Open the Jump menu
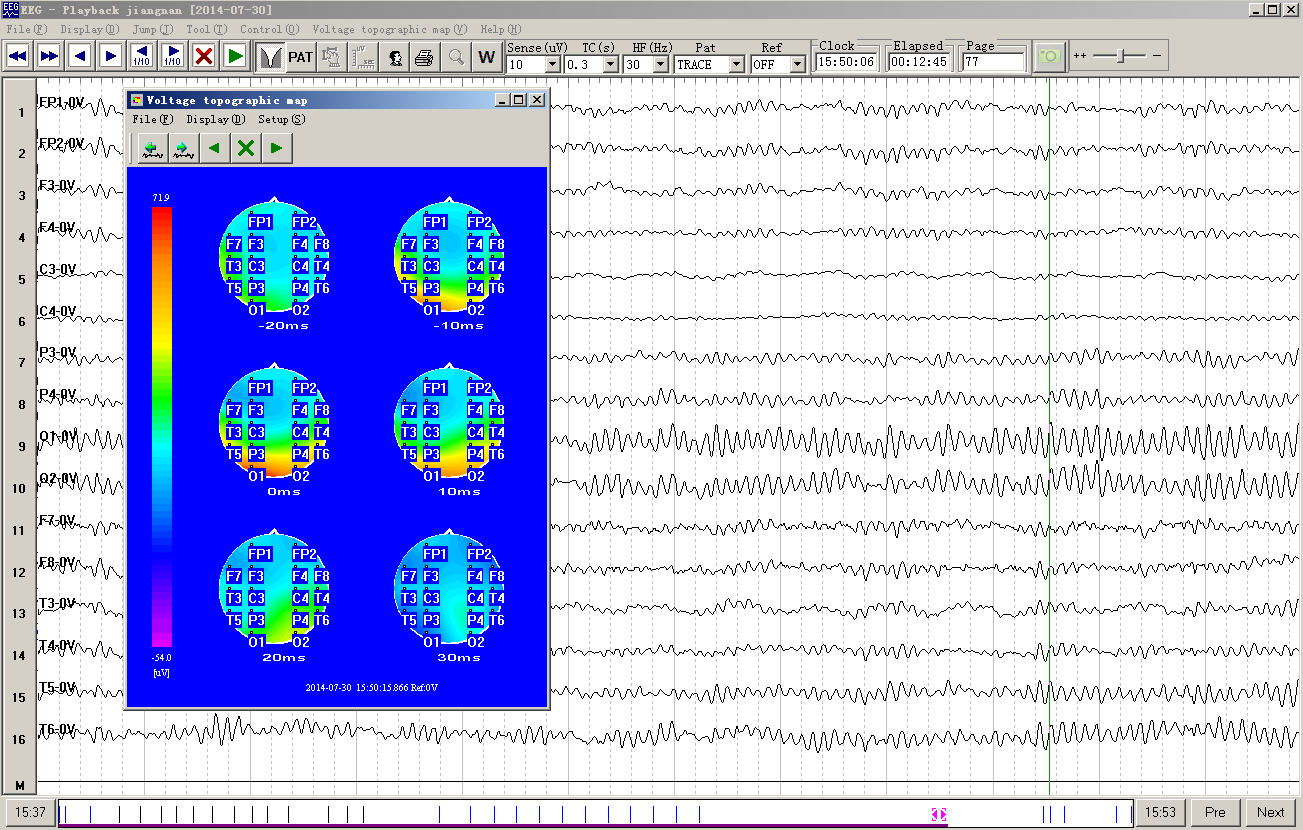 152,30
